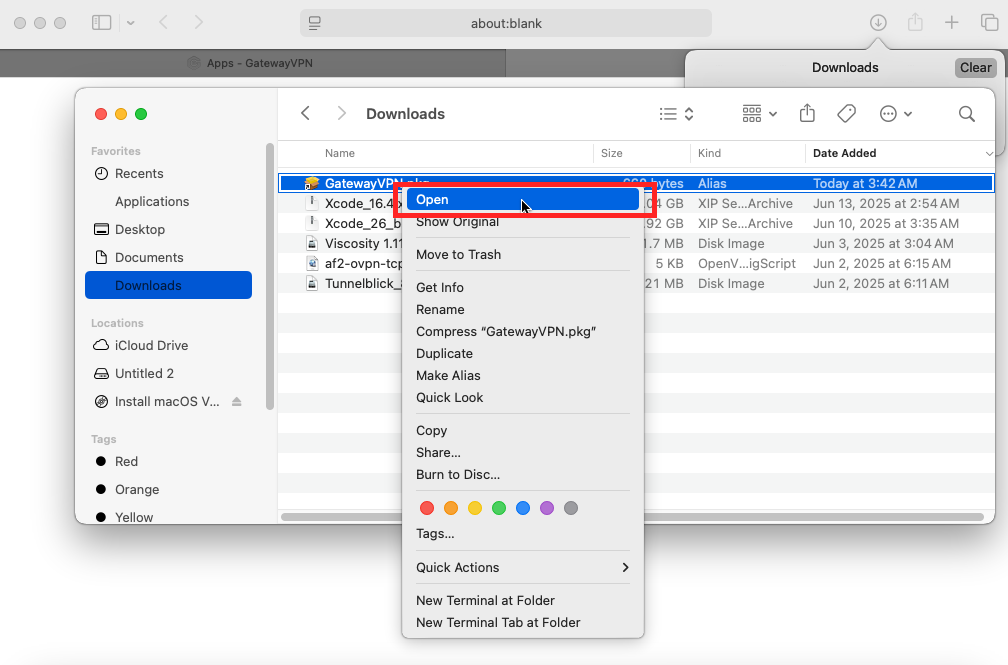
Task: Open Finder edit tags icon
Action: [x=847, y=114]
